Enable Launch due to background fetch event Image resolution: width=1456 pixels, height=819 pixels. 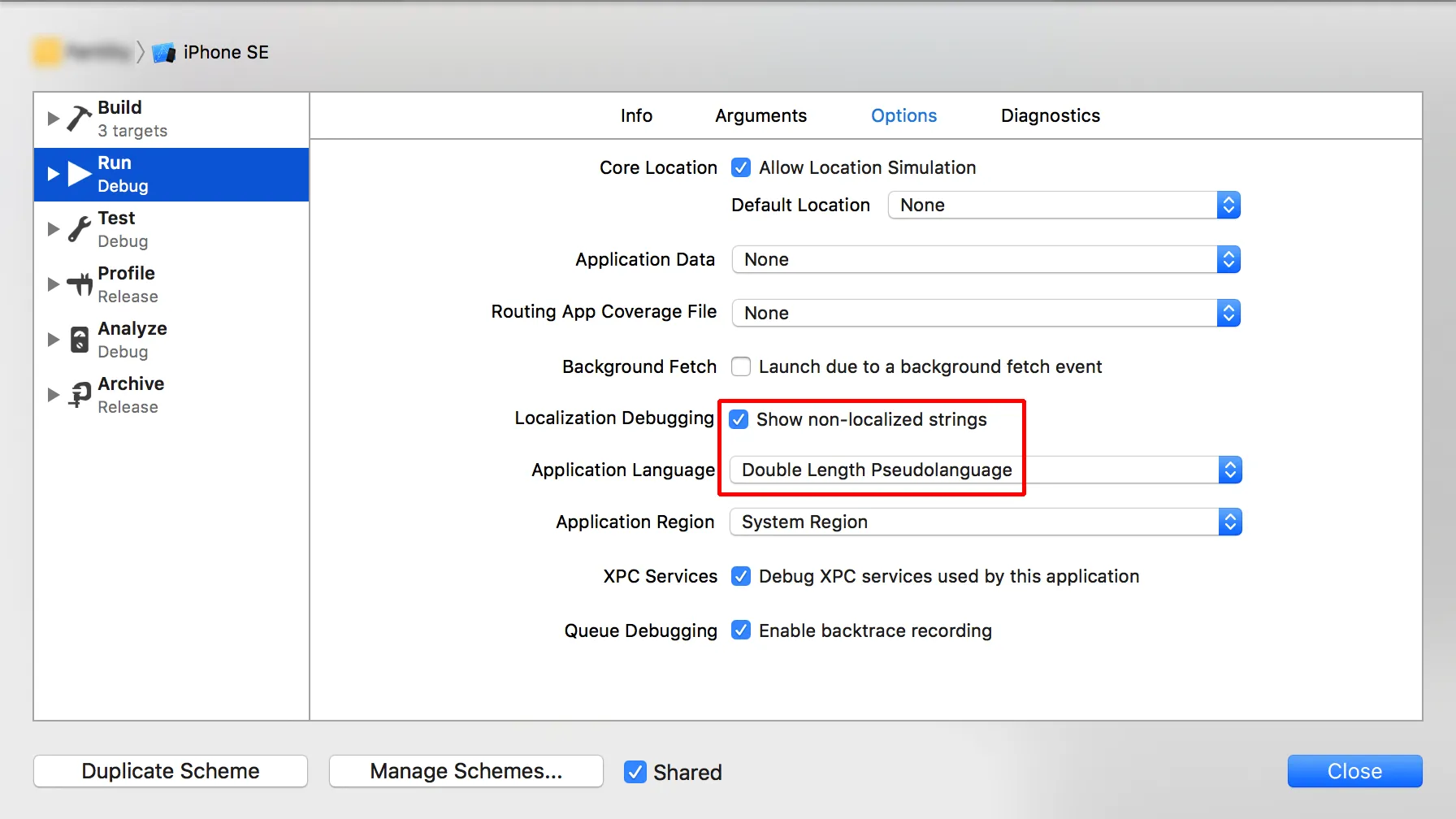[741, 366]
